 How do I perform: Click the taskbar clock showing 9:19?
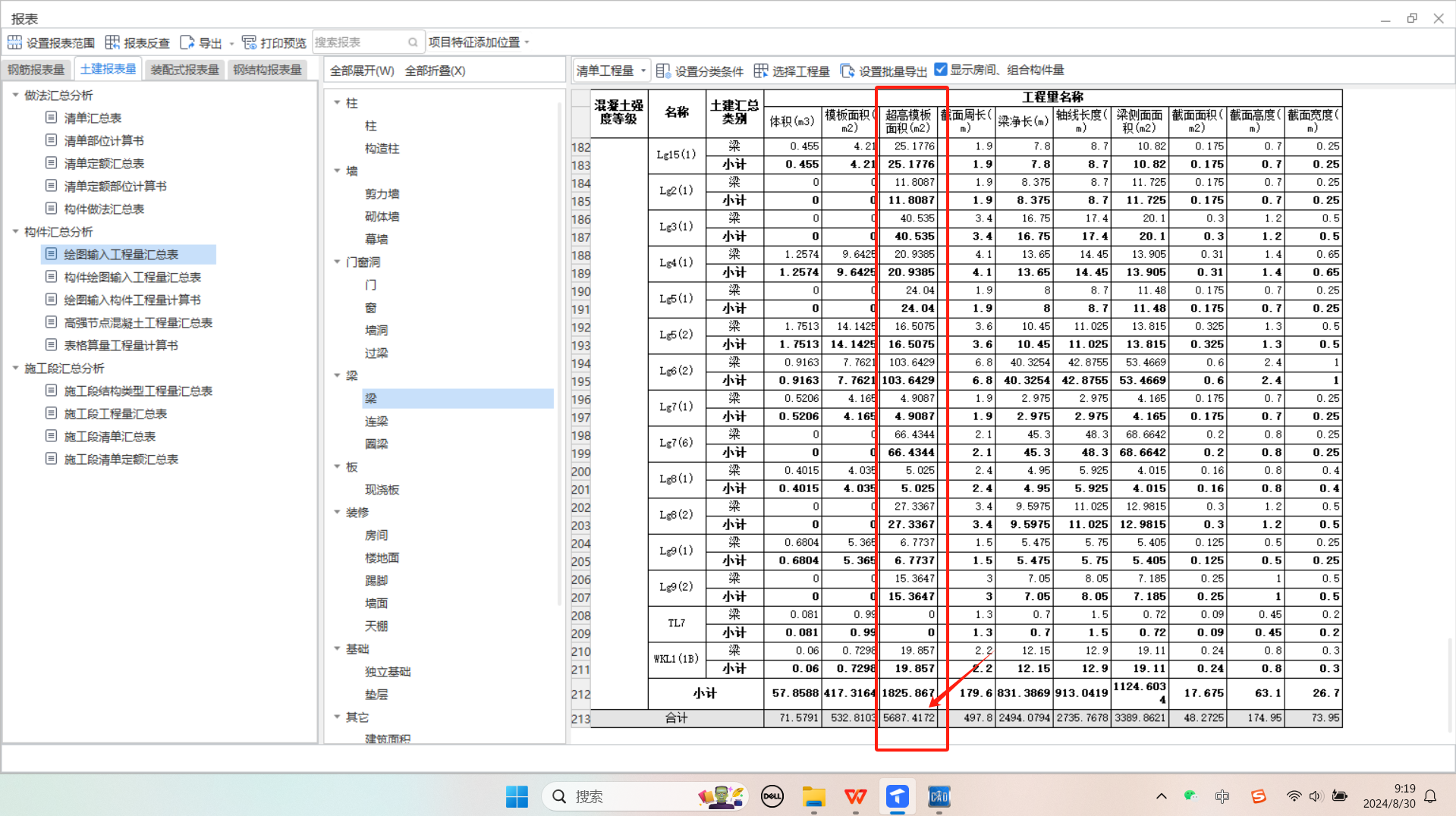pos(1388,796)
